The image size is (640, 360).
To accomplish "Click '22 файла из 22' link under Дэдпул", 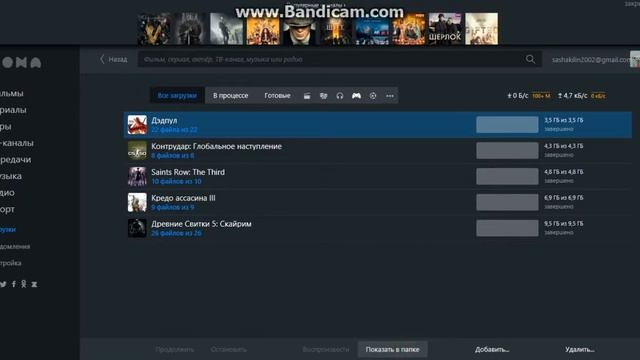I will coord(174,129).
